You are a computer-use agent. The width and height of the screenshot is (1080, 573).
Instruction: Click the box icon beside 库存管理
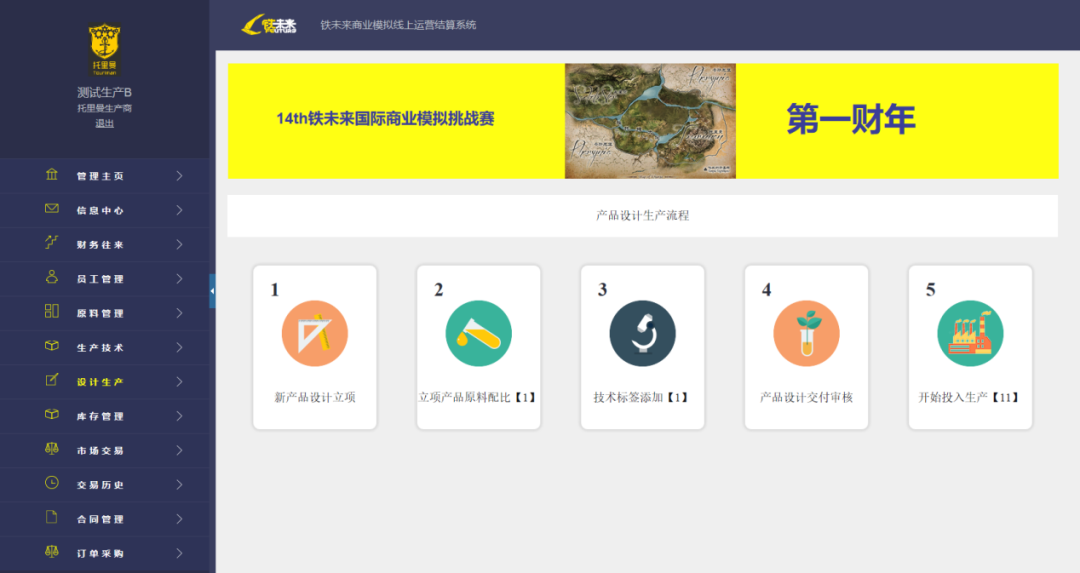tap(52, 415)
